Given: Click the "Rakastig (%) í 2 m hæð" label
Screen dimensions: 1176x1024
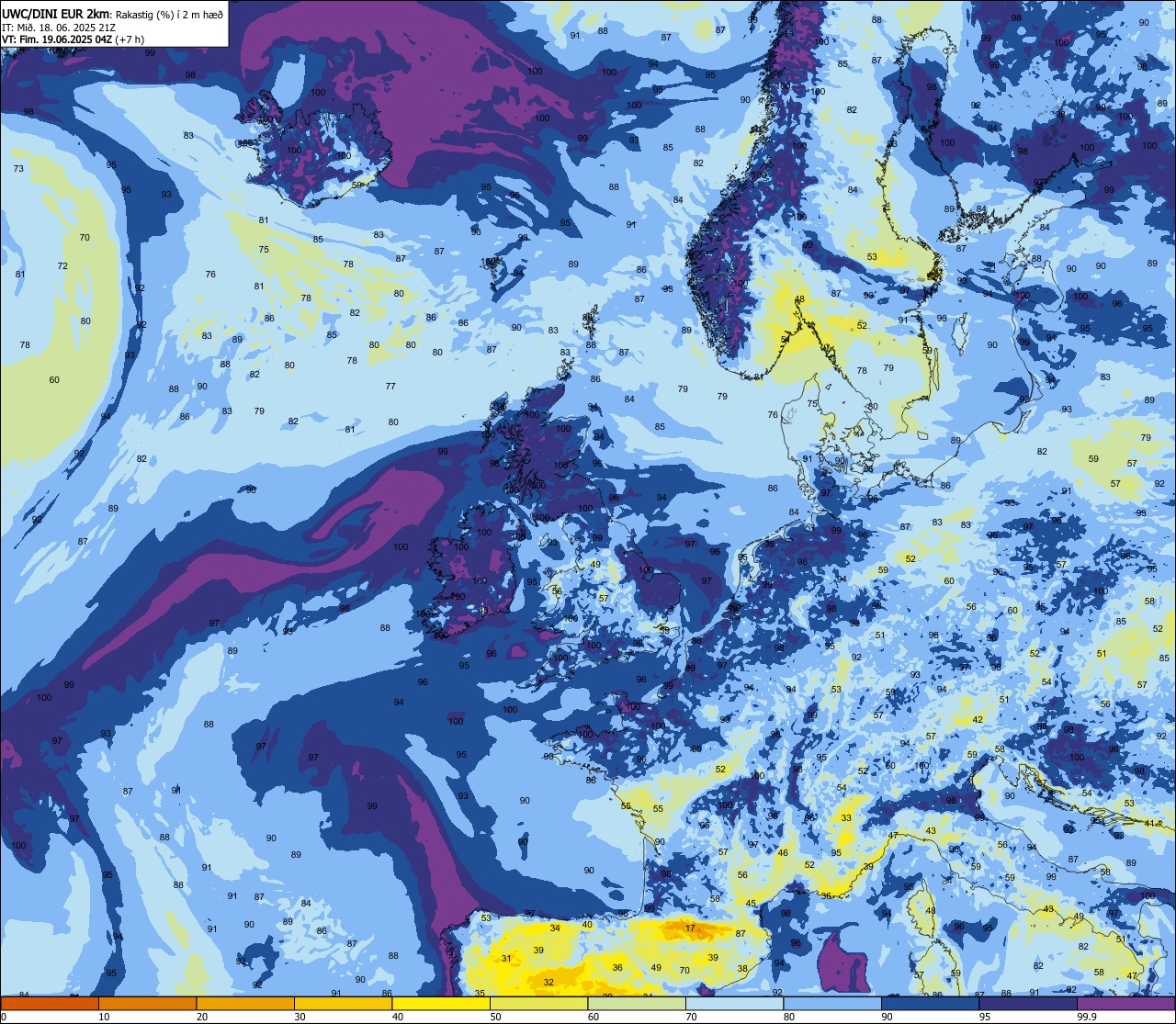Looking at the screenshot, I should pos(169,14).
